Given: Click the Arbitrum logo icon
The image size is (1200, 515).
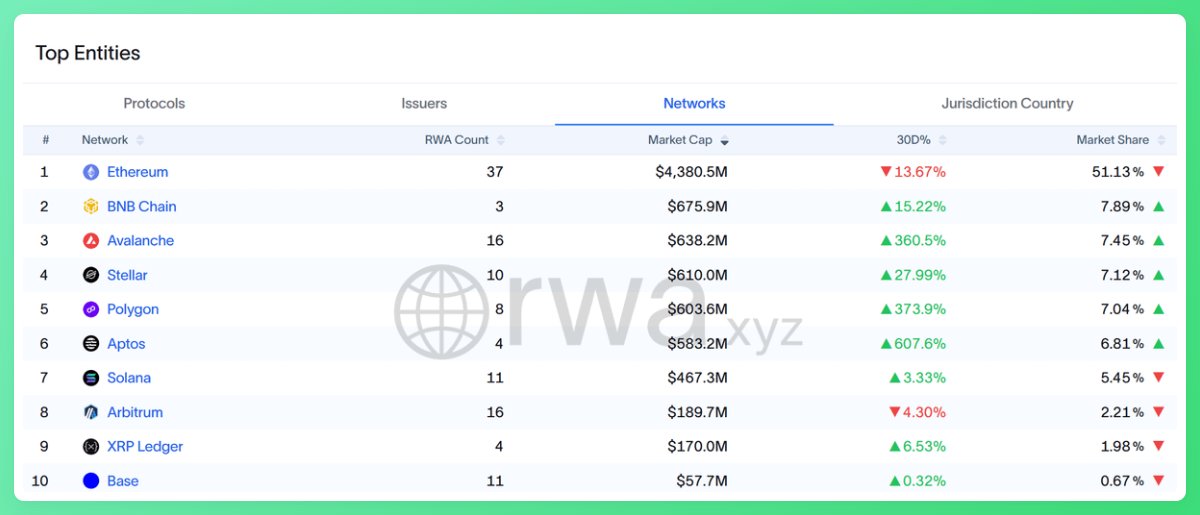Looking at the screenshot, I should (91, 412).
